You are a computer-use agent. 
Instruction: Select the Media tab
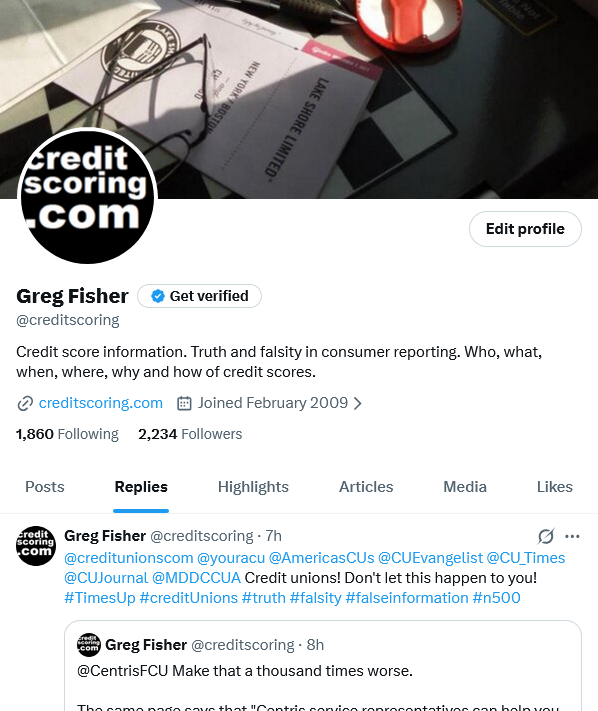(x=465, y=487)
